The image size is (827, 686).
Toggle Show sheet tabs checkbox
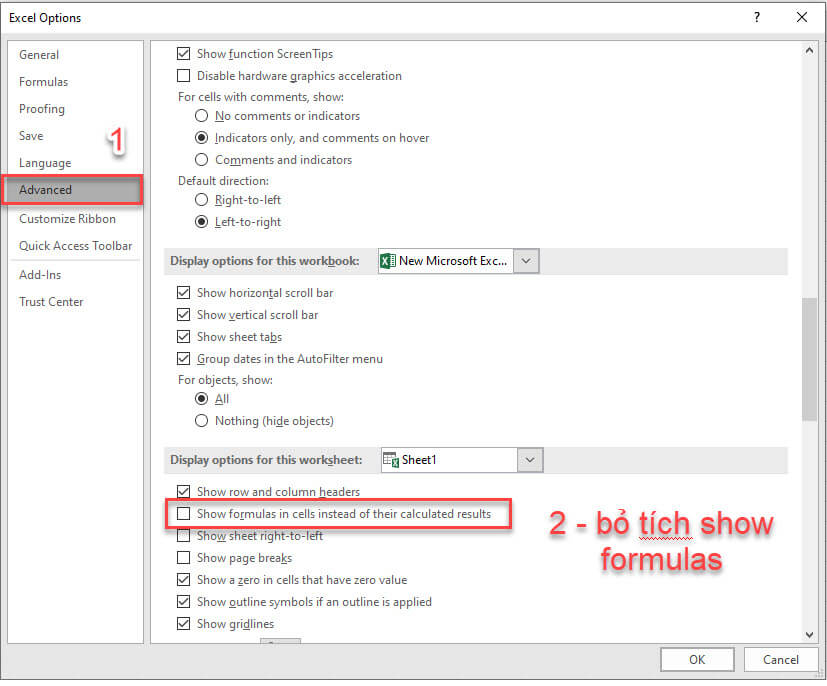[184, 336]
